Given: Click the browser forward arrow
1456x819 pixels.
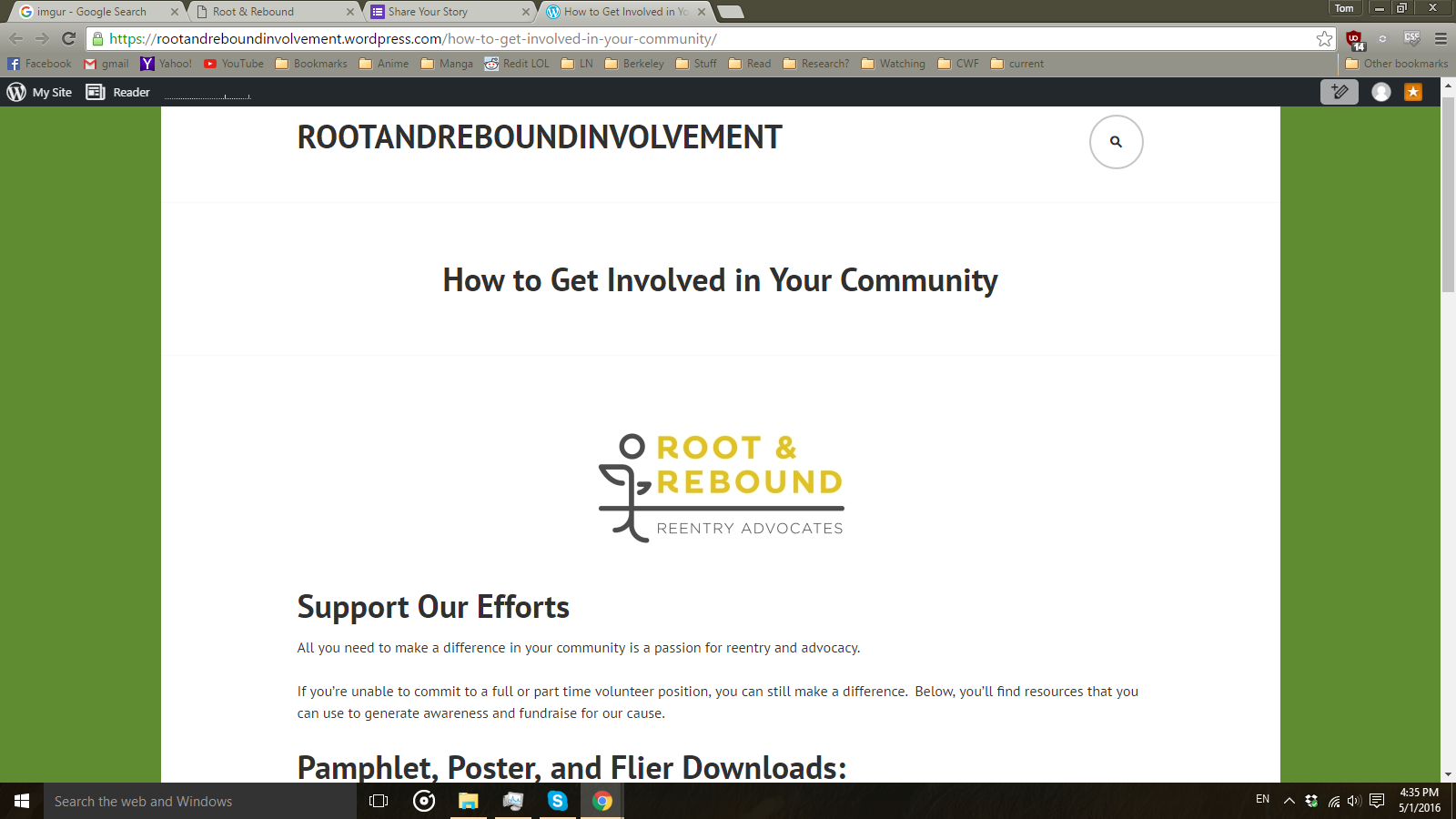Looking at the screenshot, I should pyautogui.click(x=42, y=38).
